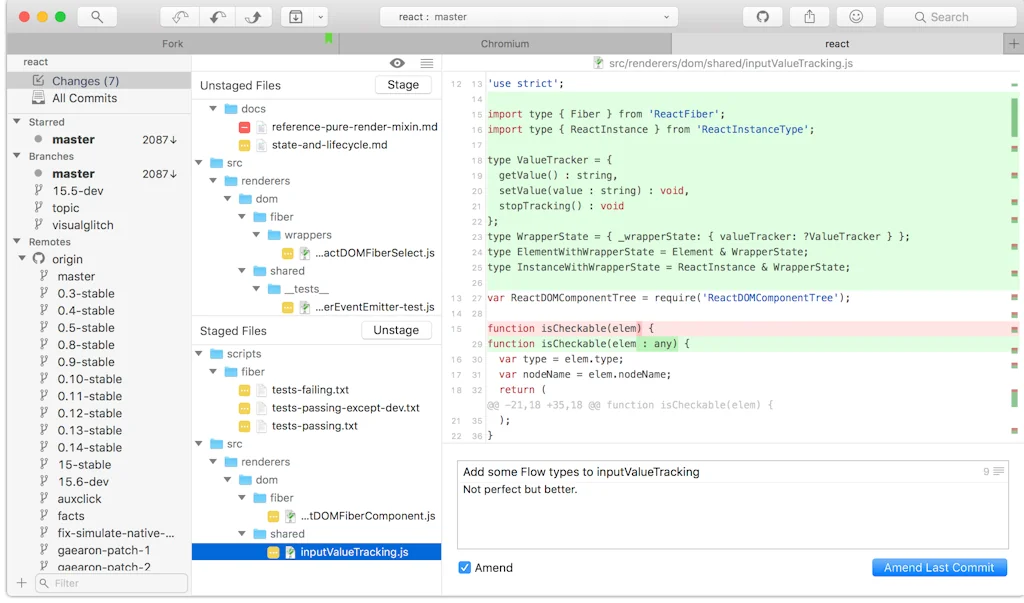The width and height of the screenshot is (1024, 603).
Task: Click the branch Filter field at bottom left
Action: click(x=110, y=583)
